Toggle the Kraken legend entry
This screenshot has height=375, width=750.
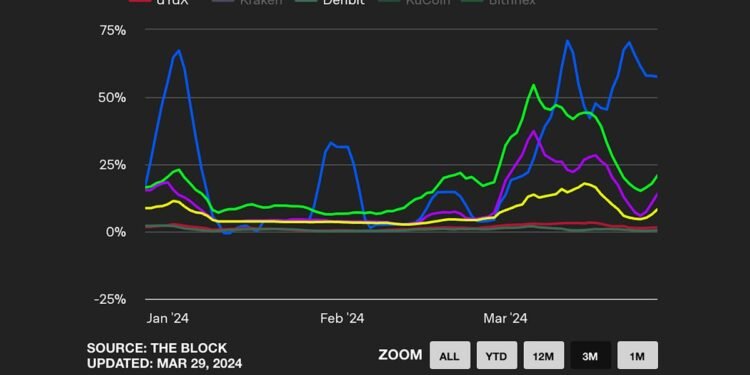tap(248, 2)
